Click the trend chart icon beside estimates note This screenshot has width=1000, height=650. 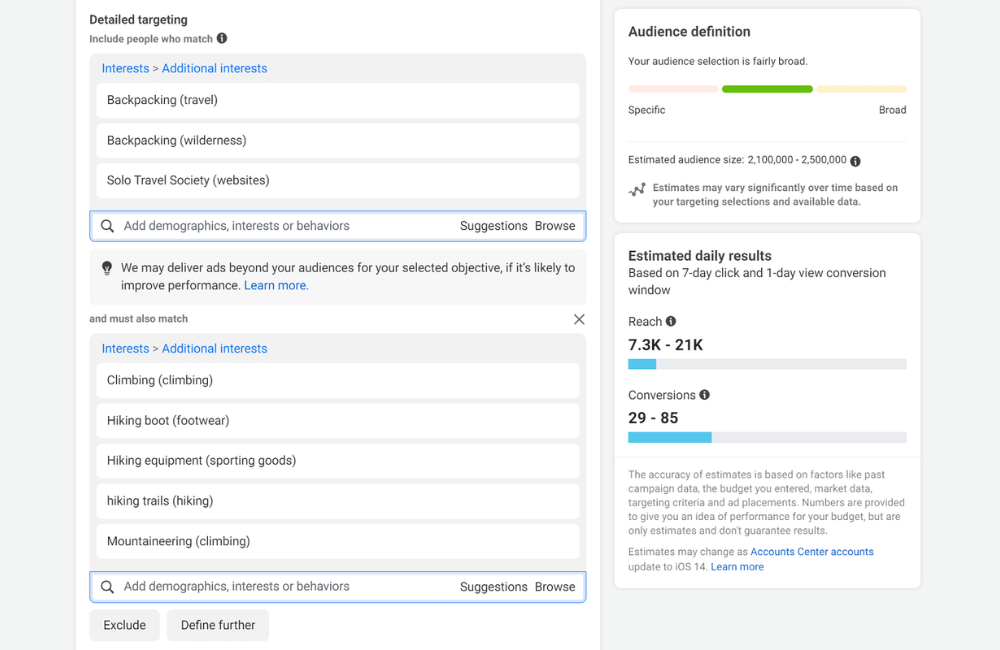tap(639, 191)
